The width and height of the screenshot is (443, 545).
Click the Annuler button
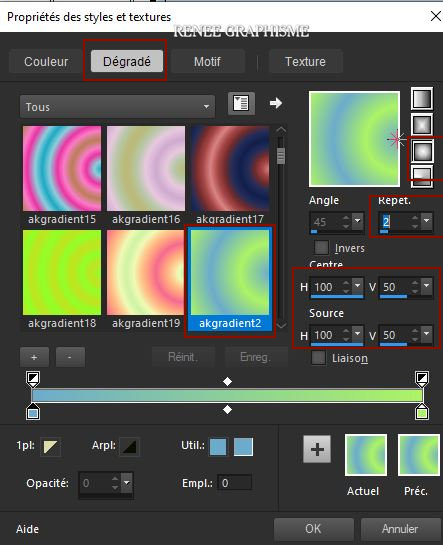tap(400, 528)
